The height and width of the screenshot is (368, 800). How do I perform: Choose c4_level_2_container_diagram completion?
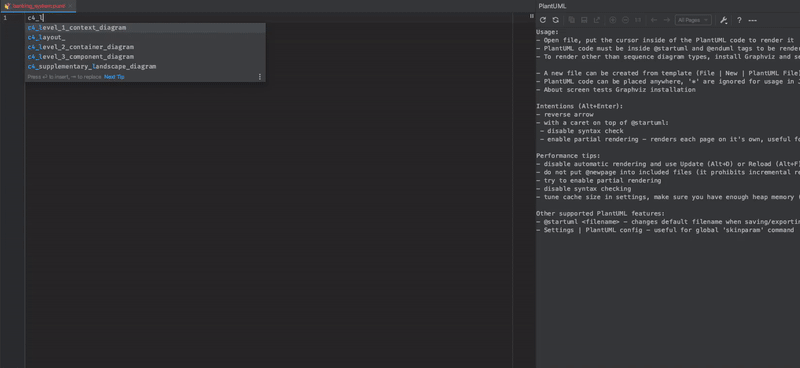tap(145, 47)
